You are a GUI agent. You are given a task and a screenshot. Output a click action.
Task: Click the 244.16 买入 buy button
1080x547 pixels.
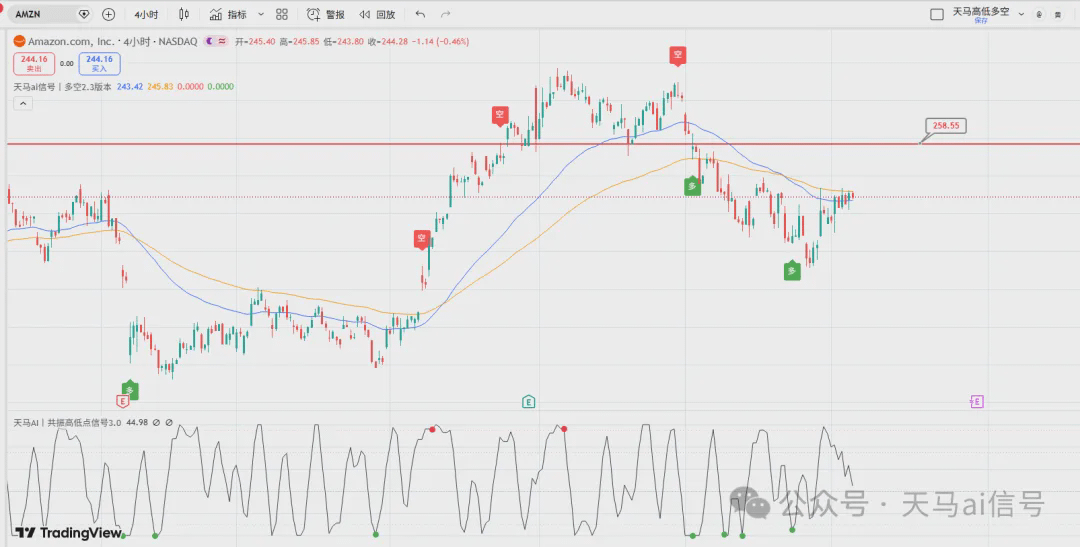(x=99, y=63)
